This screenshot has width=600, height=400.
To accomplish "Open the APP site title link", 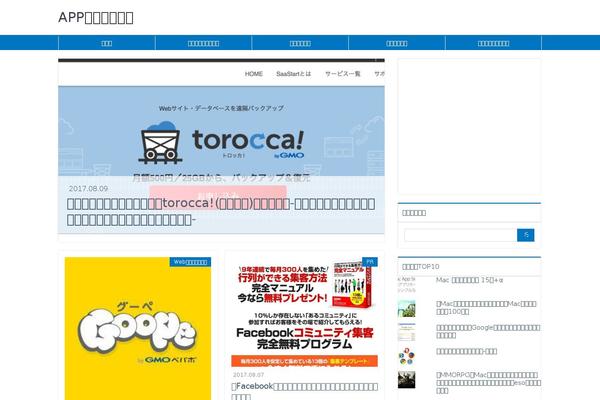I will [x=96, y=18].
